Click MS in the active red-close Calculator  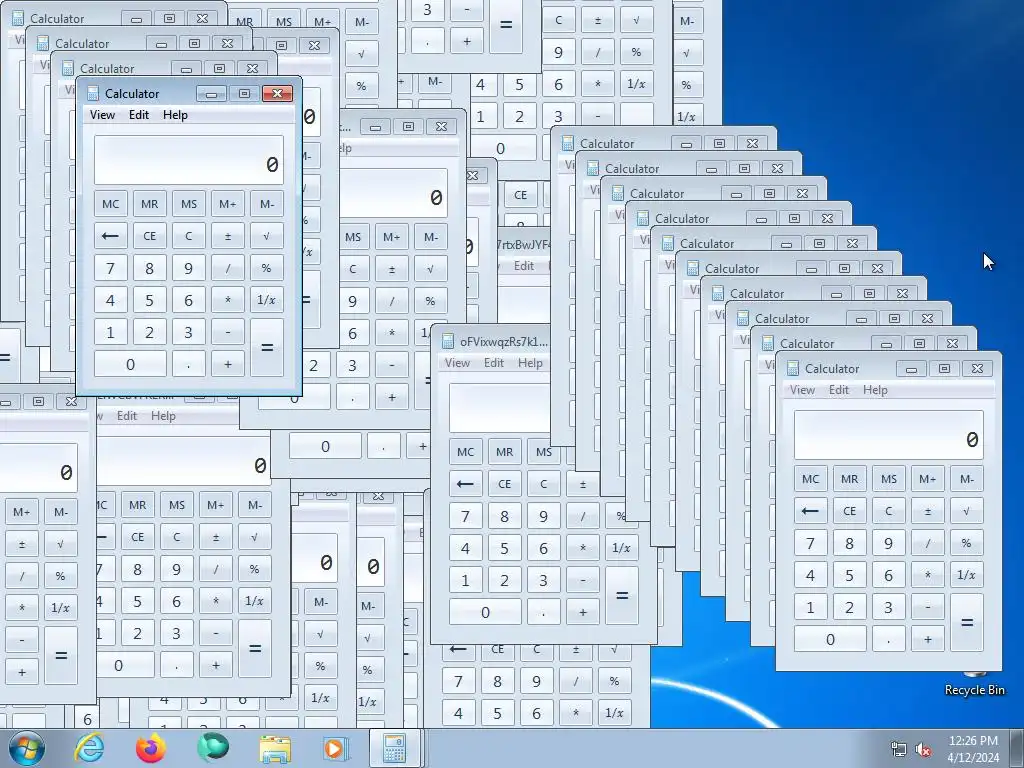tap(189, 204)
